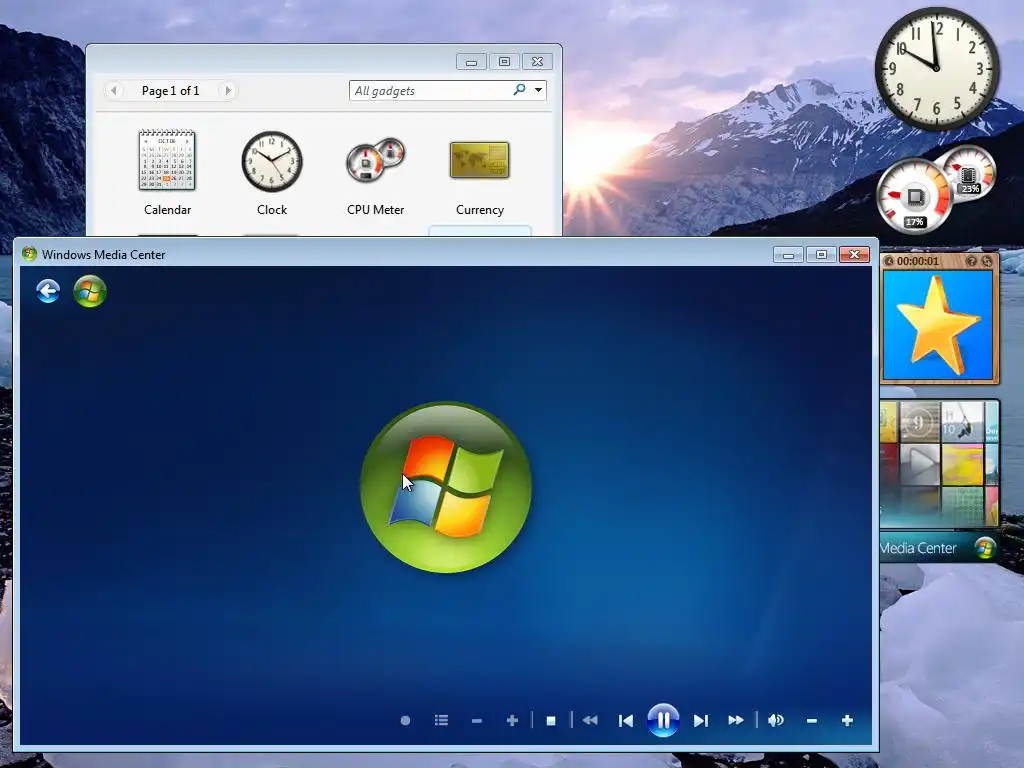Stop playback with the square stop button
Viewport: 1024px width, 768px height.
click(551, 721)
